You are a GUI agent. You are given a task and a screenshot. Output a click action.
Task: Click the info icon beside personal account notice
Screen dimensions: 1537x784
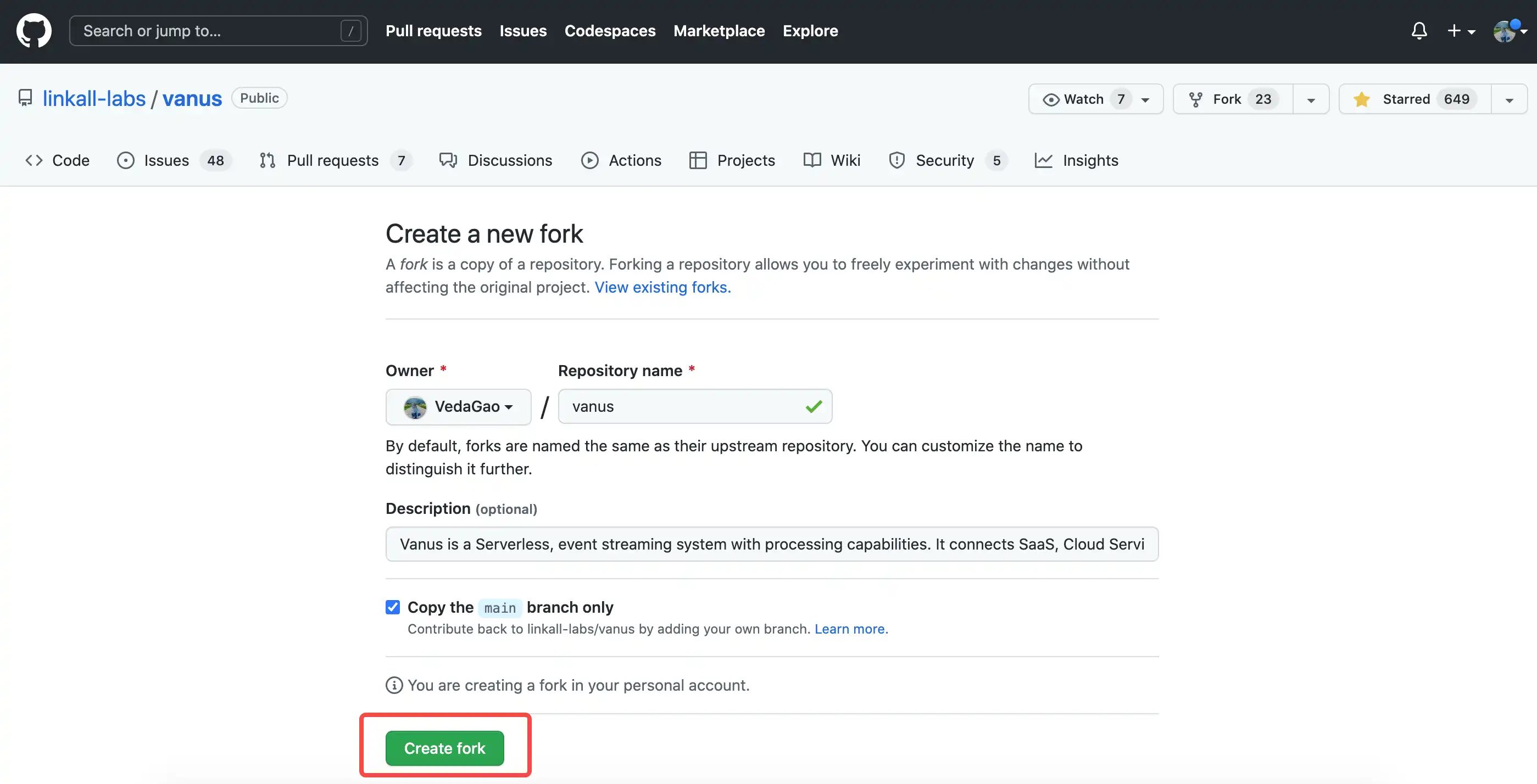click(394, 685)
